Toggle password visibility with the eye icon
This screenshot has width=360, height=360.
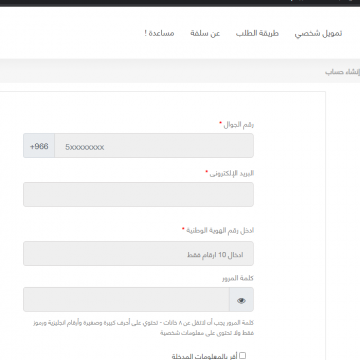[241, 301]
